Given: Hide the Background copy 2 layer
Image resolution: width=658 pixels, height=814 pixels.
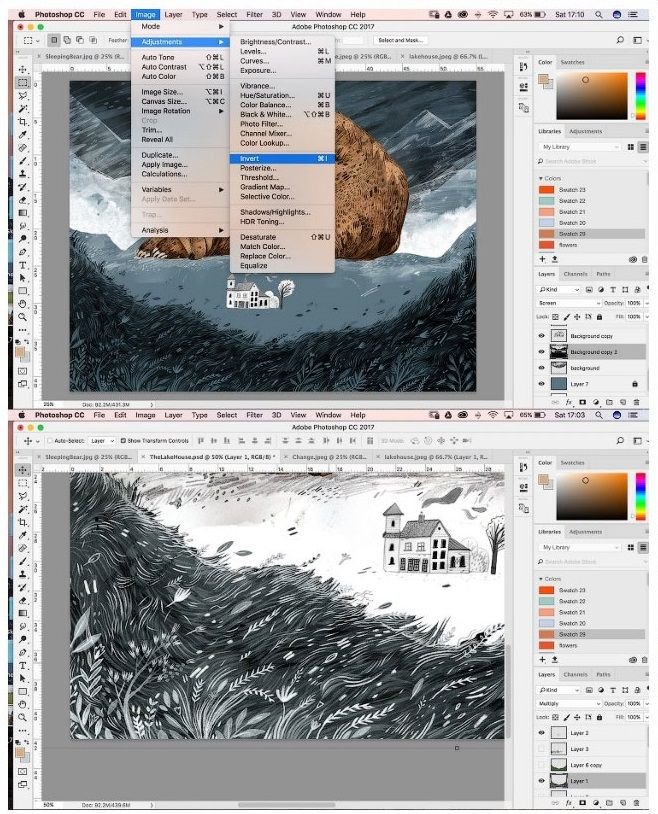Looking at the screenshot, I should pyautogui.click(x=541, y=351).
